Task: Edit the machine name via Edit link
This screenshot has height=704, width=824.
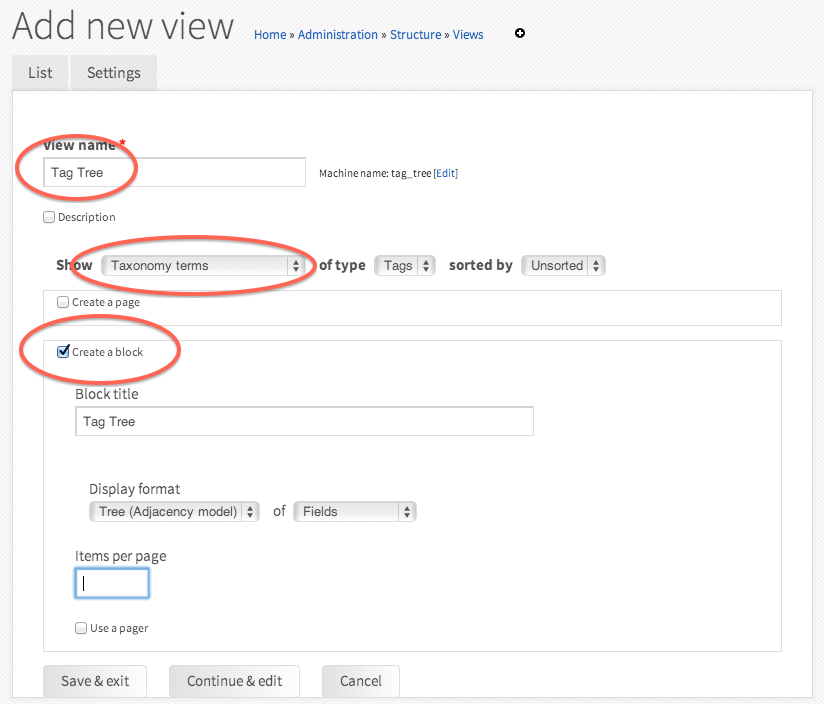Action: tap(446, 173)
